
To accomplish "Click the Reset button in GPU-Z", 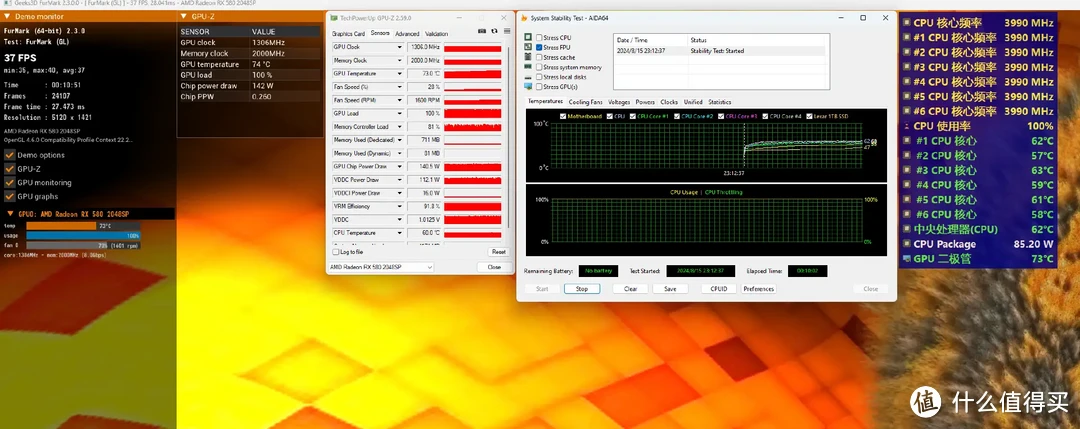I will 498,252.
